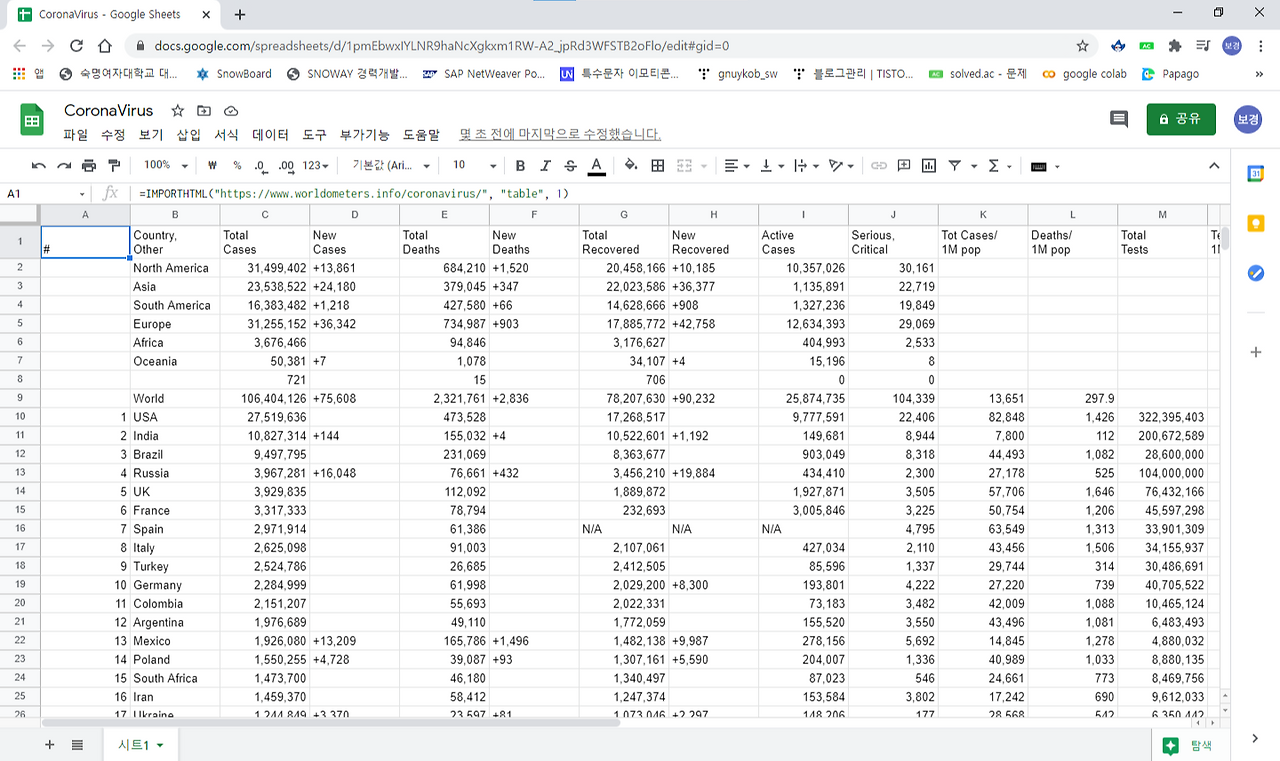Image resolution: width=1280 pixels, height=761 pixels.
Task: Redo the last undone action
Action: [x=64, y=166]
